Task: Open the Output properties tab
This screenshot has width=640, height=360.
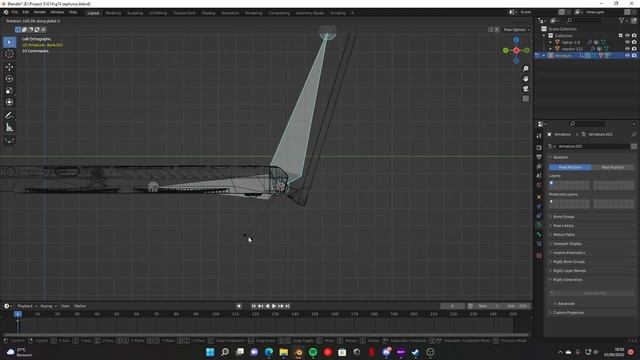Action: pyautogui.click(x=539, y=157)
